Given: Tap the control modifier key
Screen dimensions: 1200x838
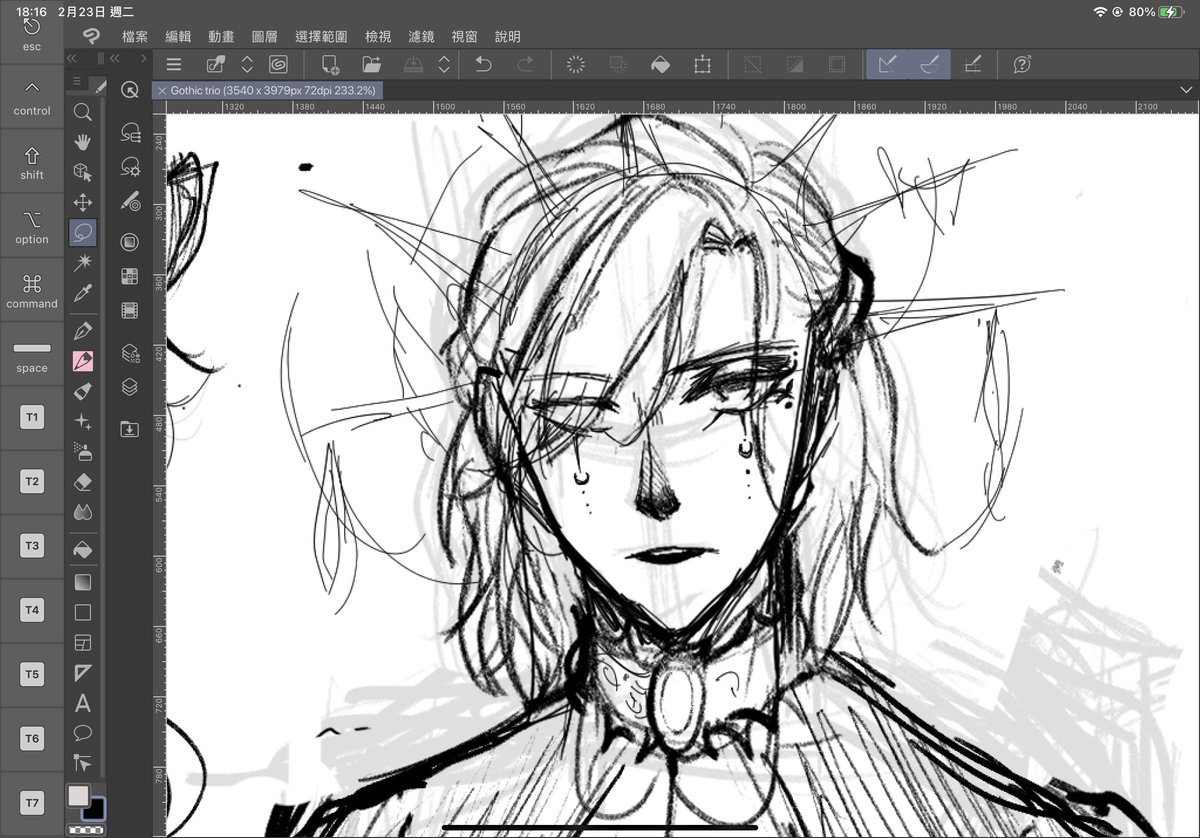Looking at the screenshot, I should click(32, 97).
